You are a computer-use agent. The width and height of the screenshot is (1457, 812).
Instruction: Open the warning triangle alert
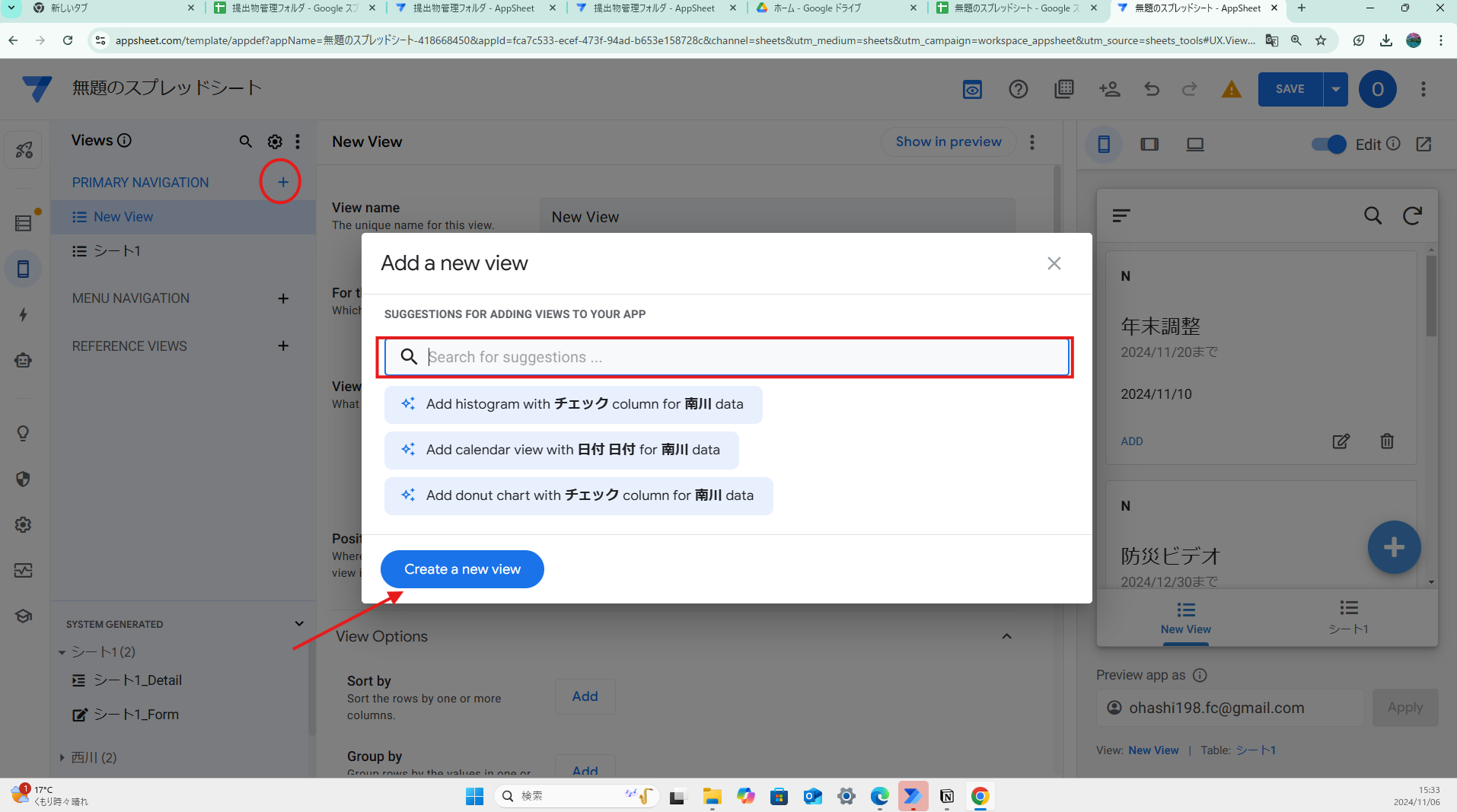point(1231,90)
